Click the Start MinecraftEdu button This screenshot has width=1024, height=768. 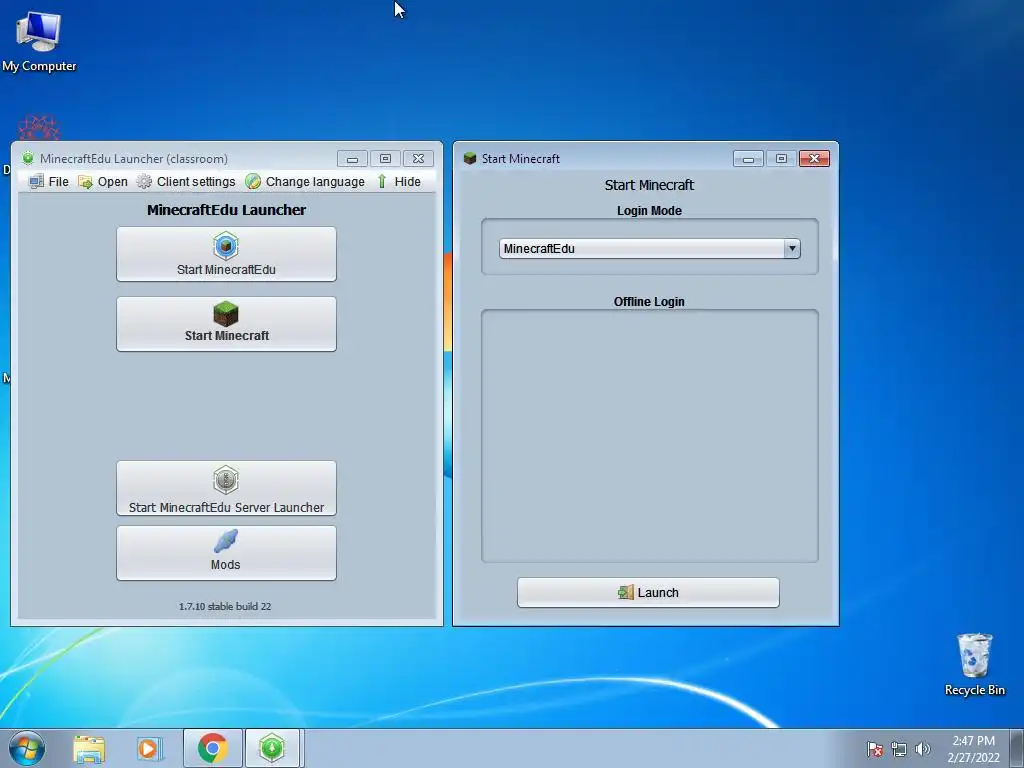click(226, 254)
